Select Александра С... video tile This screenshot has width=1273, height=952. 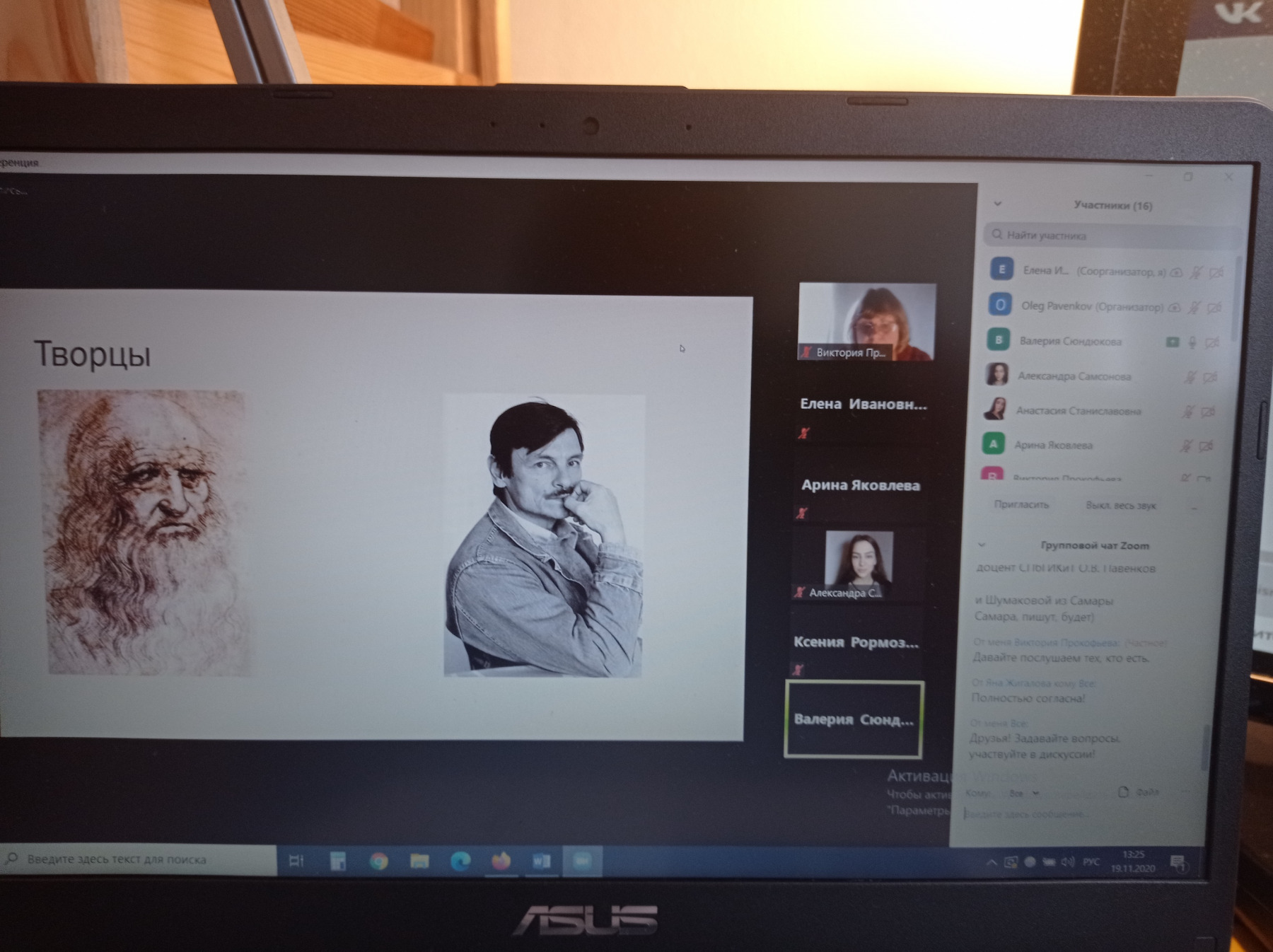[858, 565]
